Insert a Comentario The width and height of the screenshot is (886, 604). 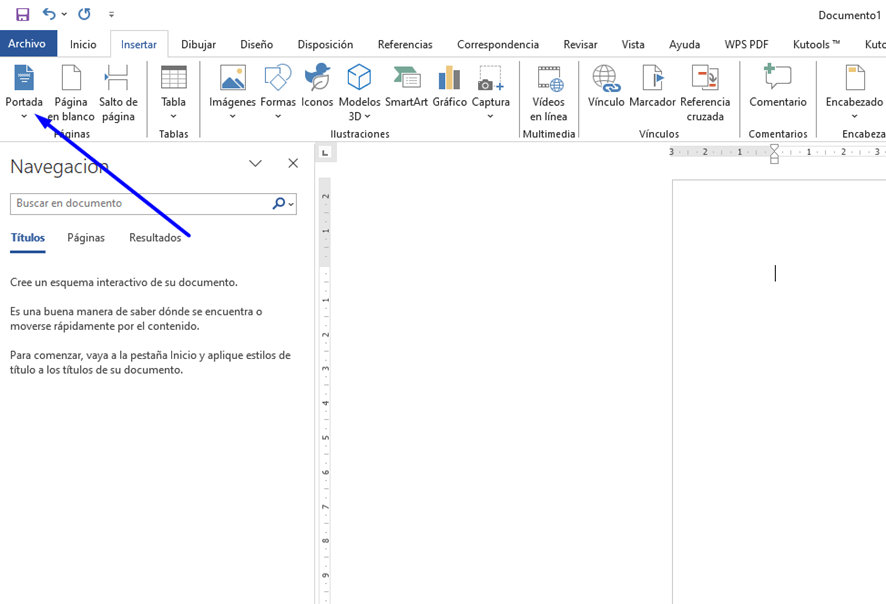tap(777, 86)
